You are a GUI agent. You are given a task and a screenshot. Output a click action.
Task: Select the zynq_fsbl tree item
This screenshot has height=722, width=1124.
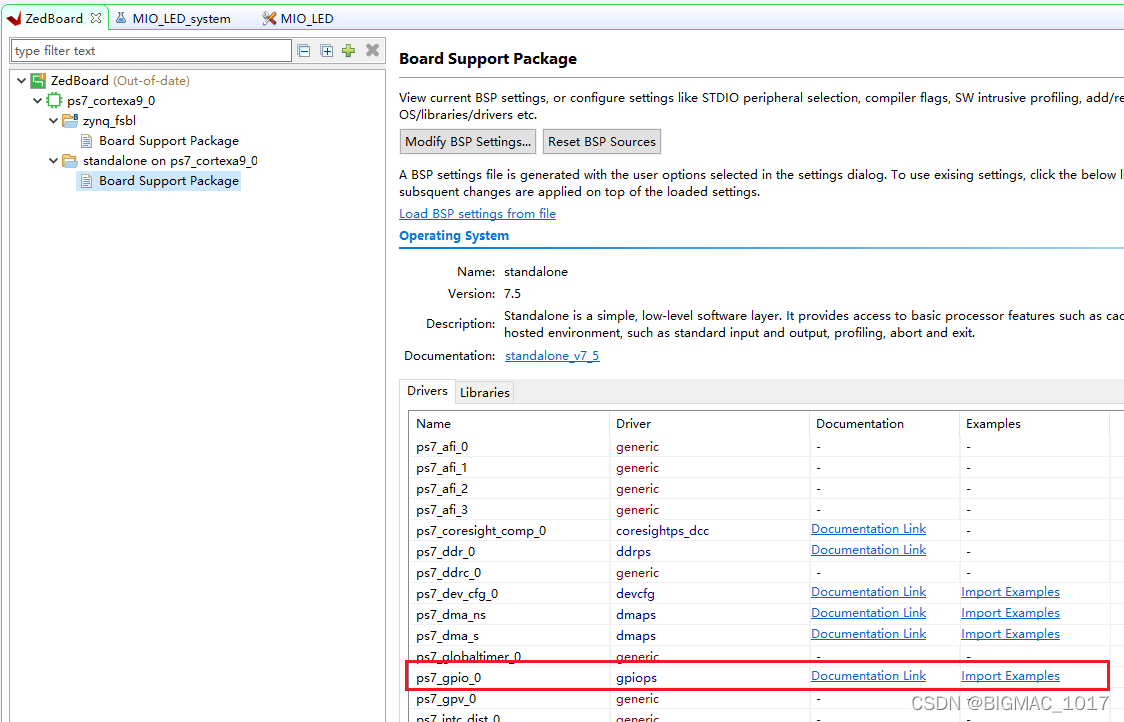[109, 120]
